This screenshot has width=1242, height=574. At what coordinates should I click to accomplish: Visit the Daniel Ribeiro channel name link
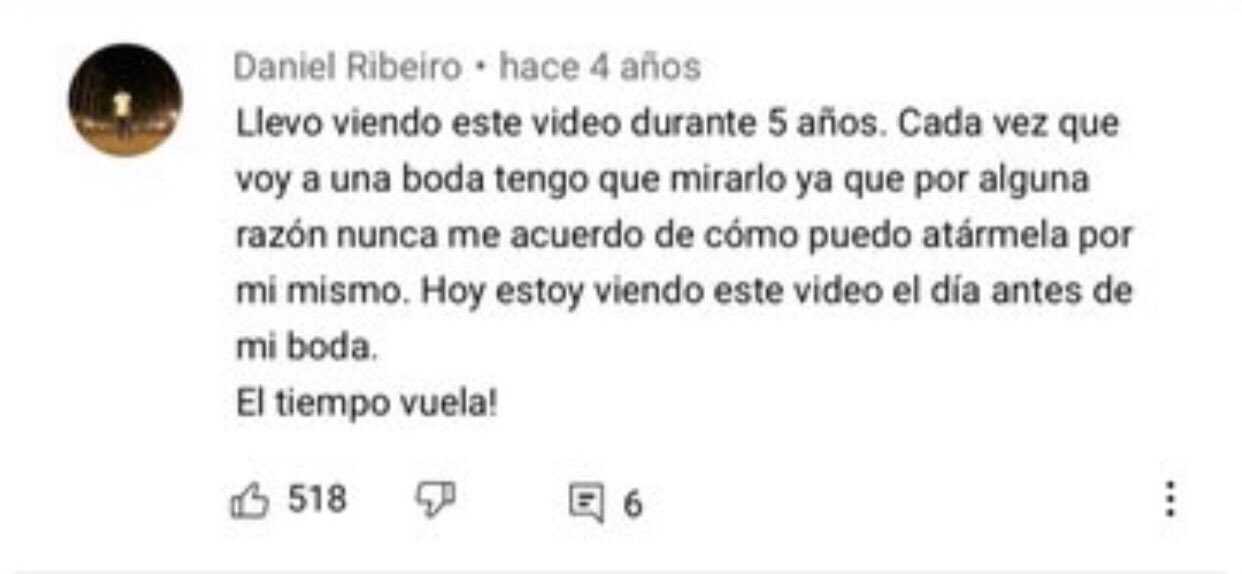tap(348, 68)
